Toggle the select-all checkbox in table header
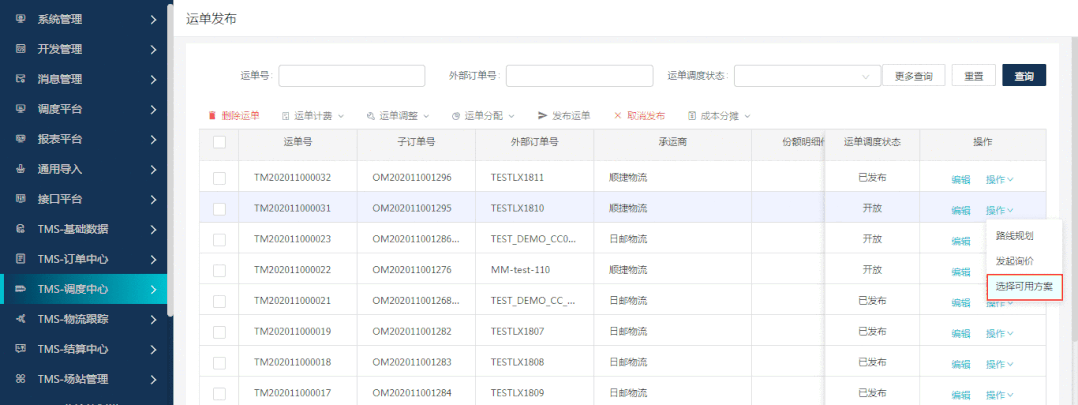Viewport: 1078px width, 405px height. click(219, 143)
